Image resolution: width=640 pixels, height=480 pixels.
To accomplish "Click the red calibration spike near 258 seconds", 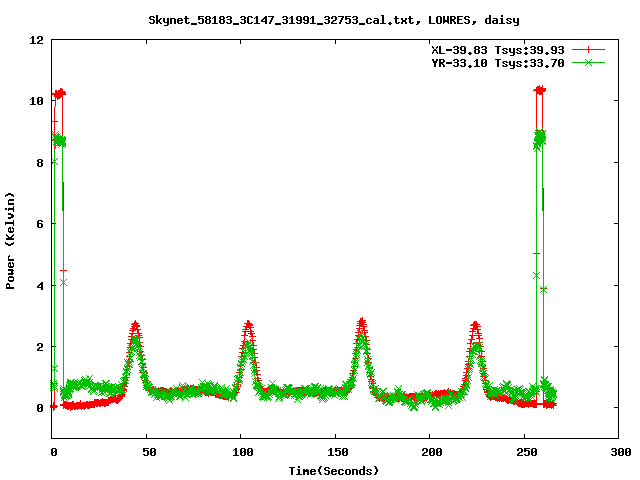I will point(540,90).
